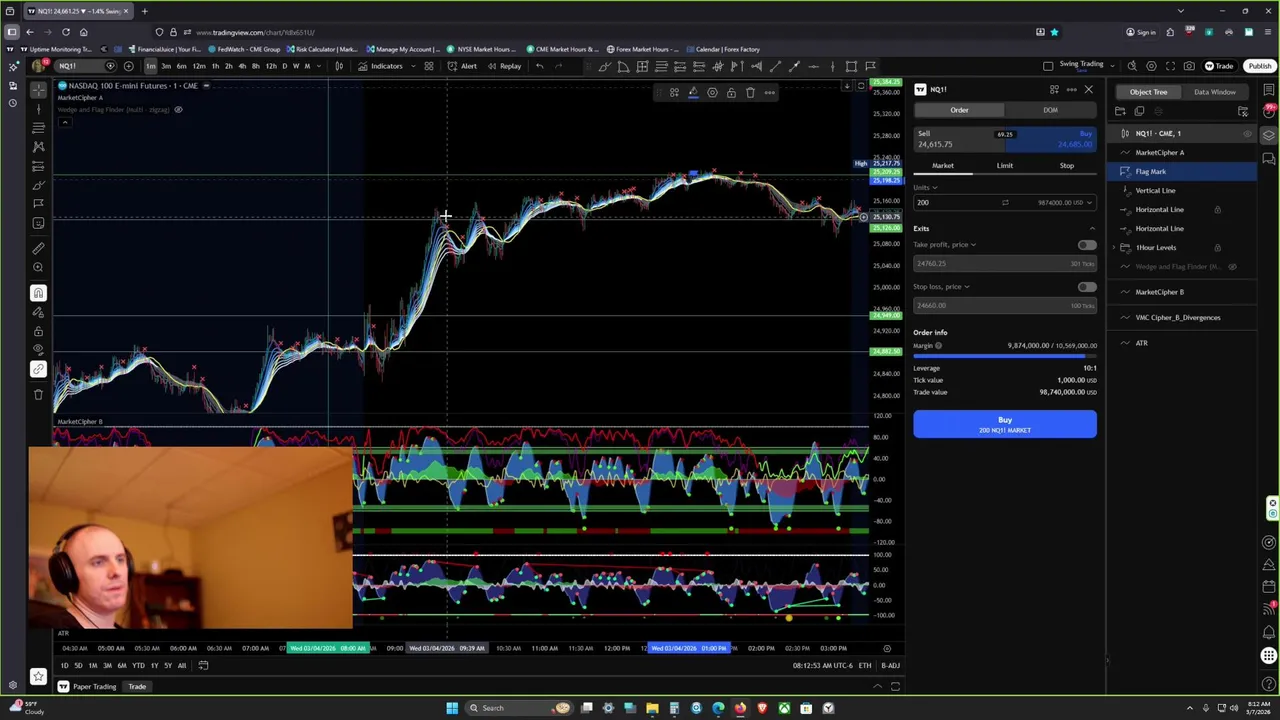Select the D daily timeframe
The width and height of the screenshot is (1280, 720).
tap(284, 66)
